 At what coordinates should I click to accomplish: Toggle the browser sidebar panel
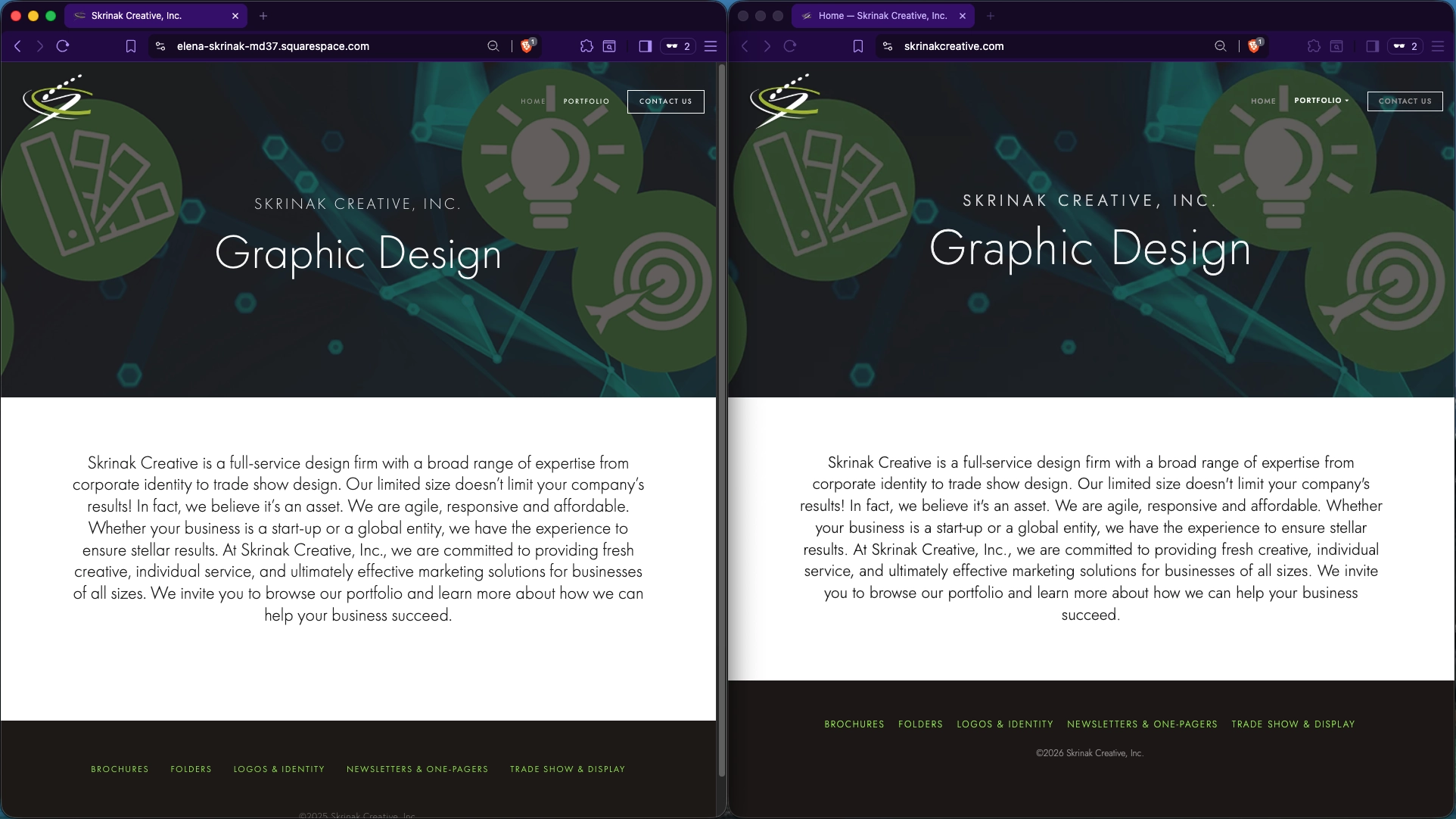(1371, 46)
